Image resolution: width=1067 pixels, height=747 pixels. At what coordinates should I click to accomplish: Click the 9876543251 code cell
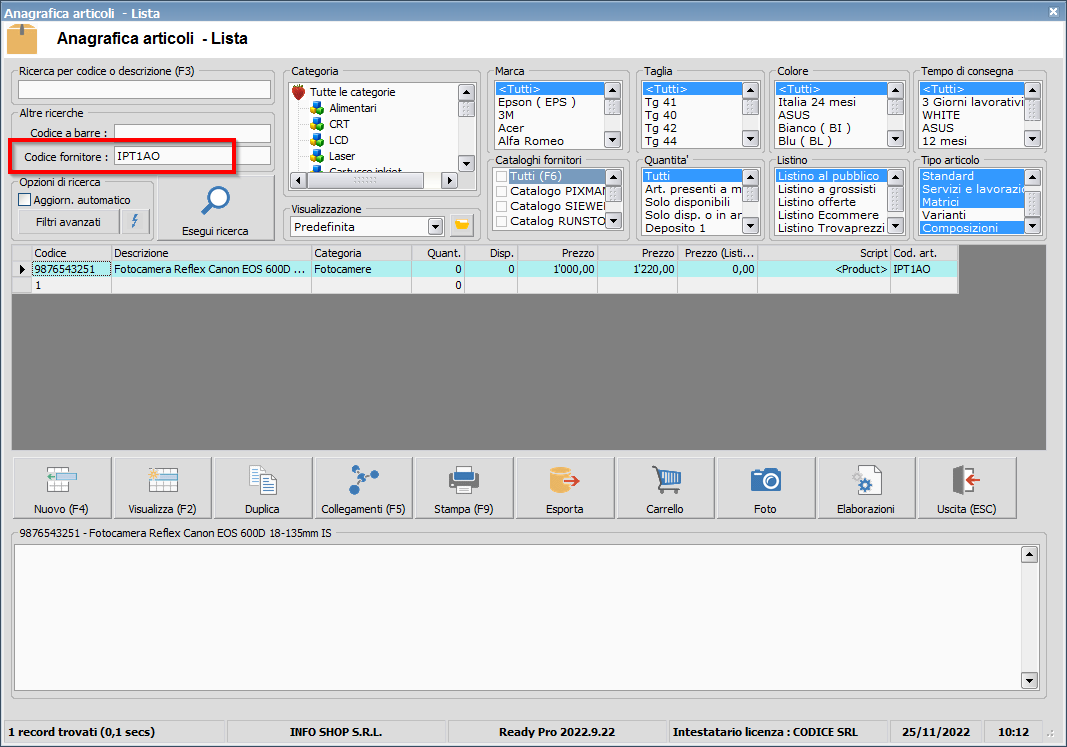[x=71, y=269]
